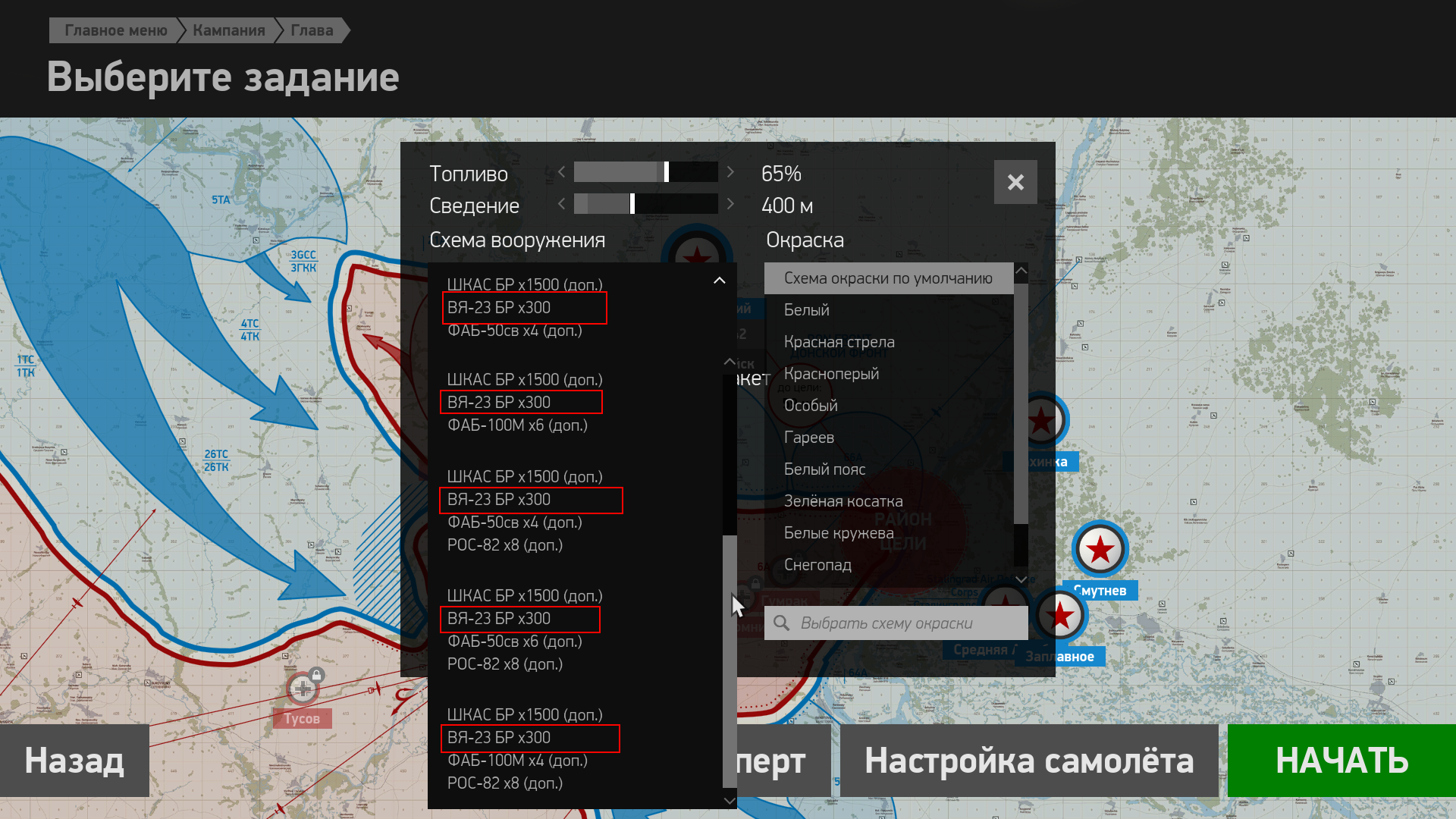Click the Заплавное map label

pos(1059,657)
